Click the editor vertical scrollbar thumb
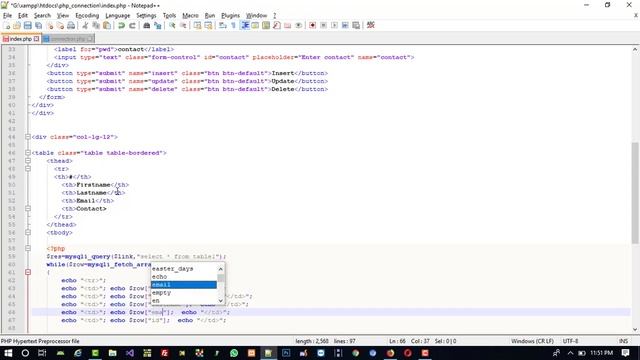Screen dimensions: 640x360 tap(635, 193)
